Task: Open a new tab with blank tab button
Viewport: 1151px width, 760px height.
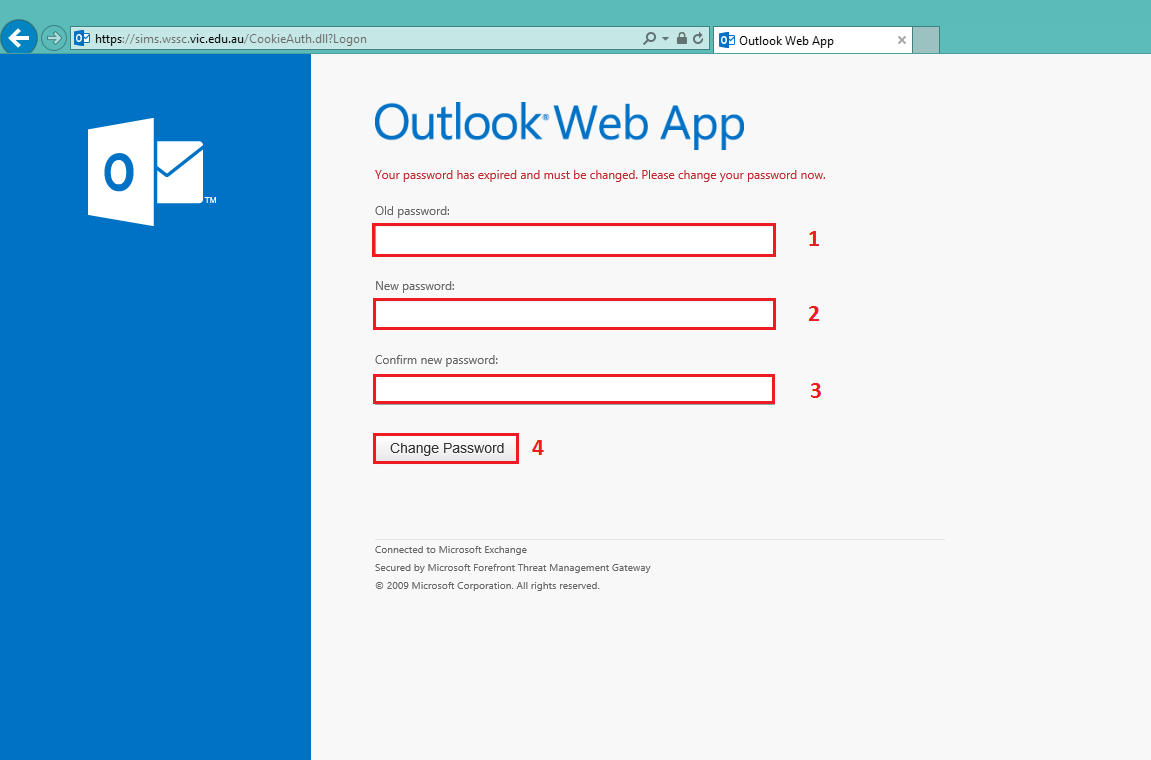Action: click(x=926, y=40)
